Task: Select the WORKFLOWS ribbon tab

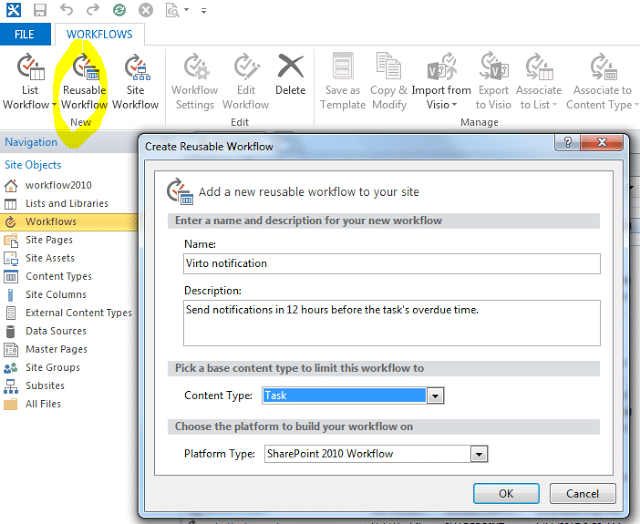Action: click(x=99, y=34)
